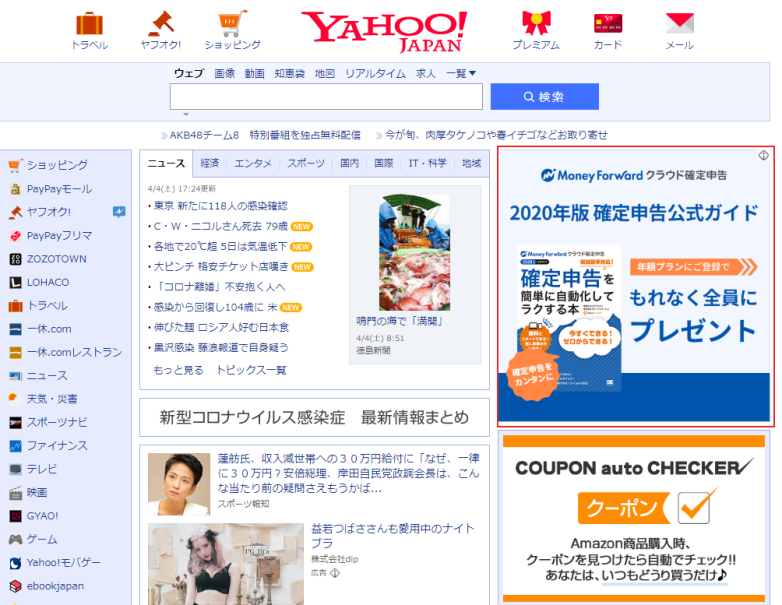Click the Yahoo Auctions gavel icon
The width and height of the screenshot is (782, 605).
point(160,24)
